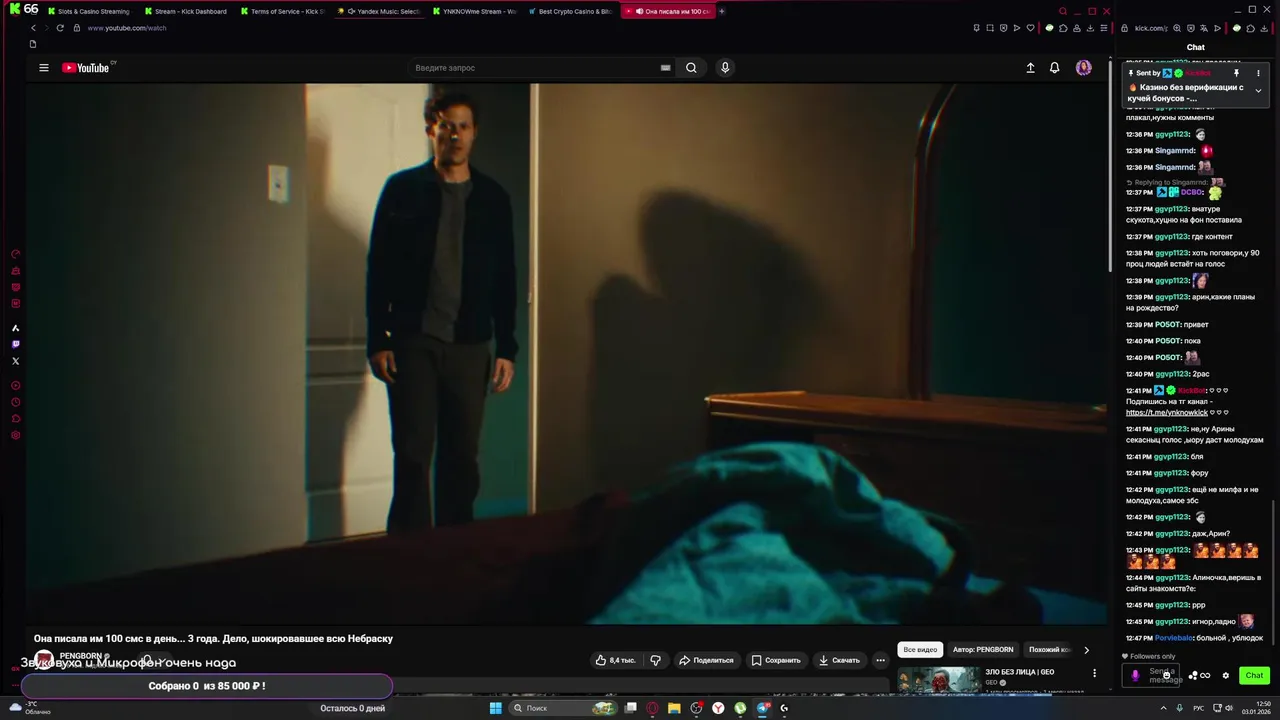Click the X (Twitter) icon in browser sidebar
The height and width of the screenshot is (720, 1280).
(15, 361)
